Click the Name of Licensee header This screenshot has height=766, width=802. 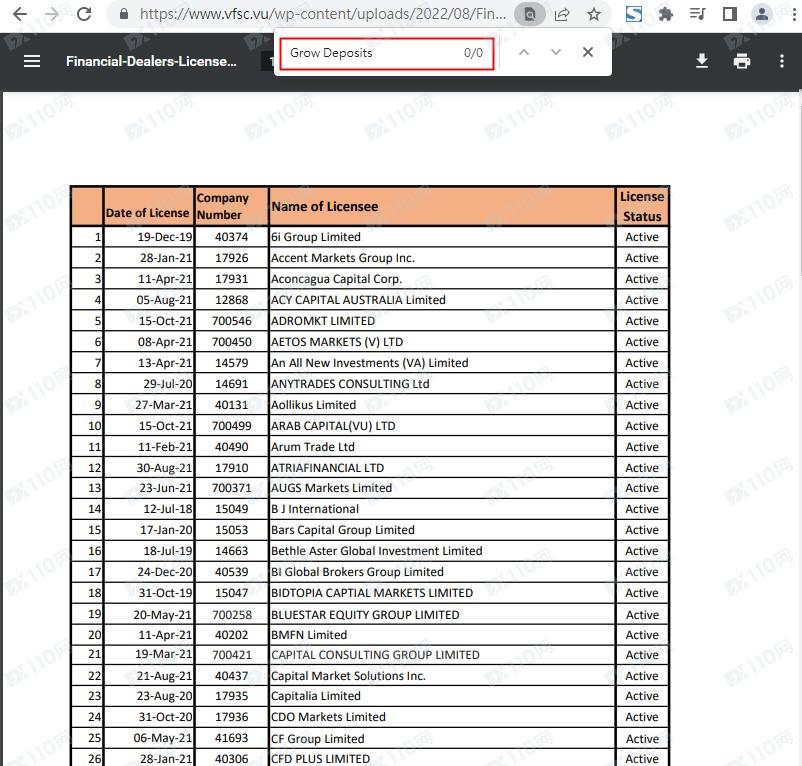point(325,206)
